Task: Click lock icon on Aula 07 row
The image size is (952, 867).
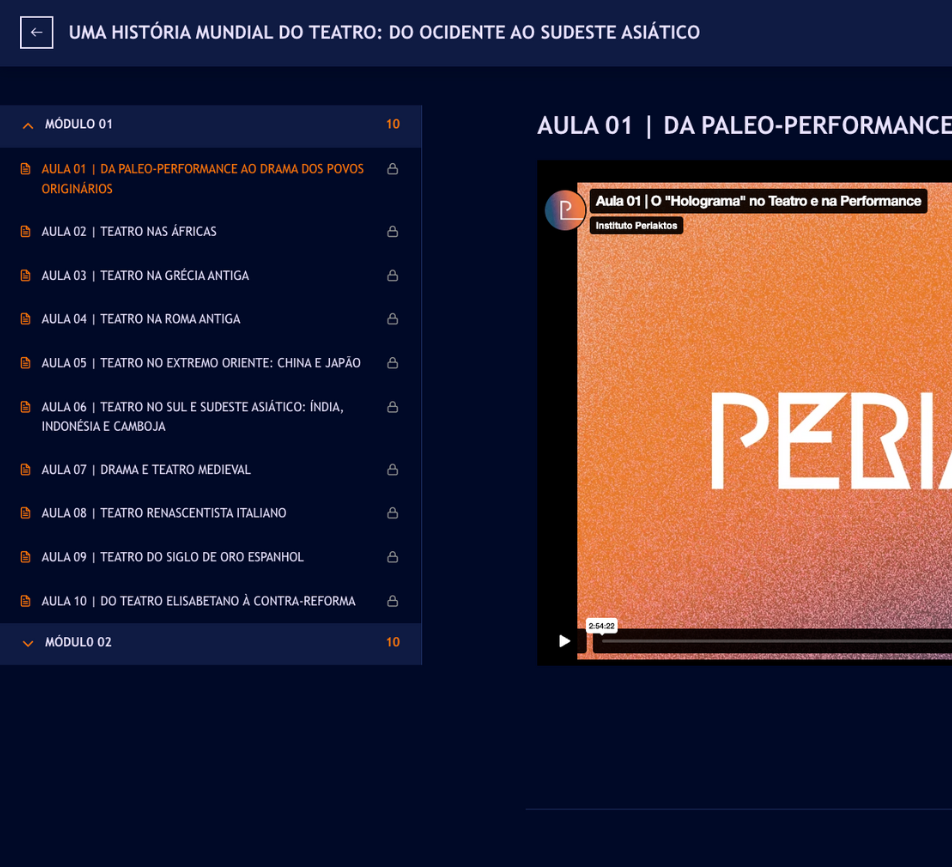Action: pyautogui.click(x=393, y=469)
